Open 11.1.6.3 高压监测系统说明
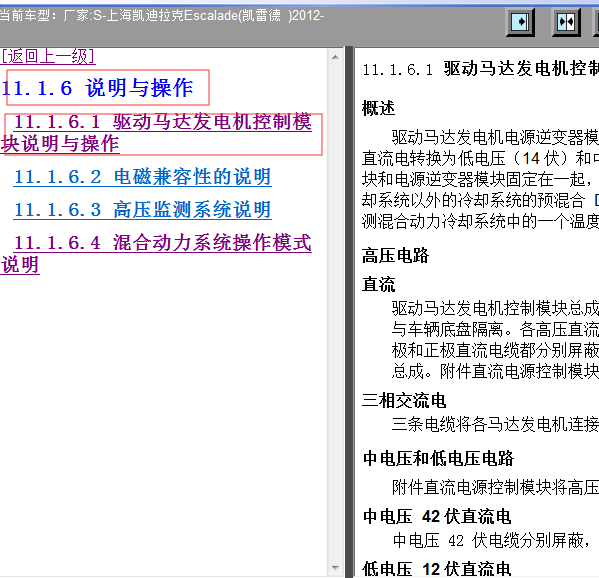Image resolution: width=599 pixels, height=578 pixels. [x=142, y=209]
